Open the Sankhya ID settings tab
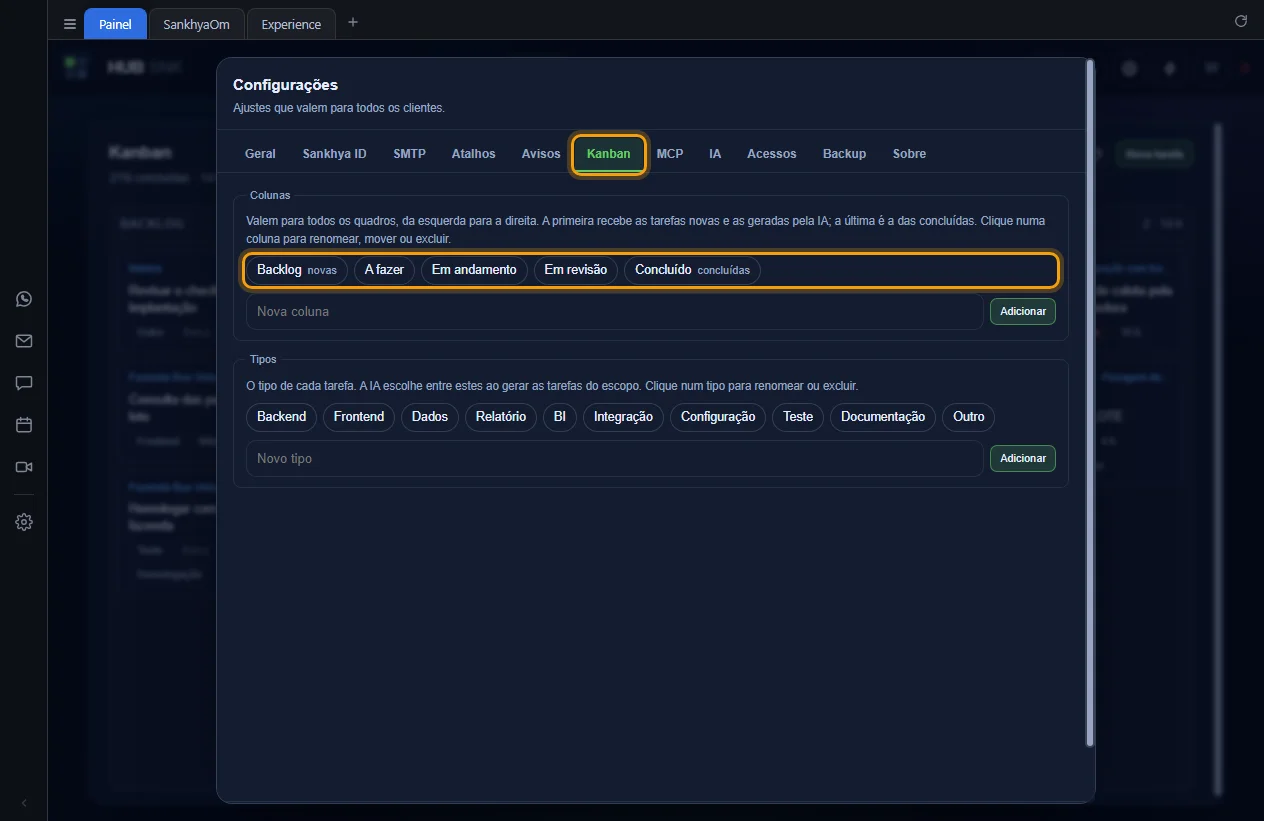1264x821 pixels. [334, 154]
